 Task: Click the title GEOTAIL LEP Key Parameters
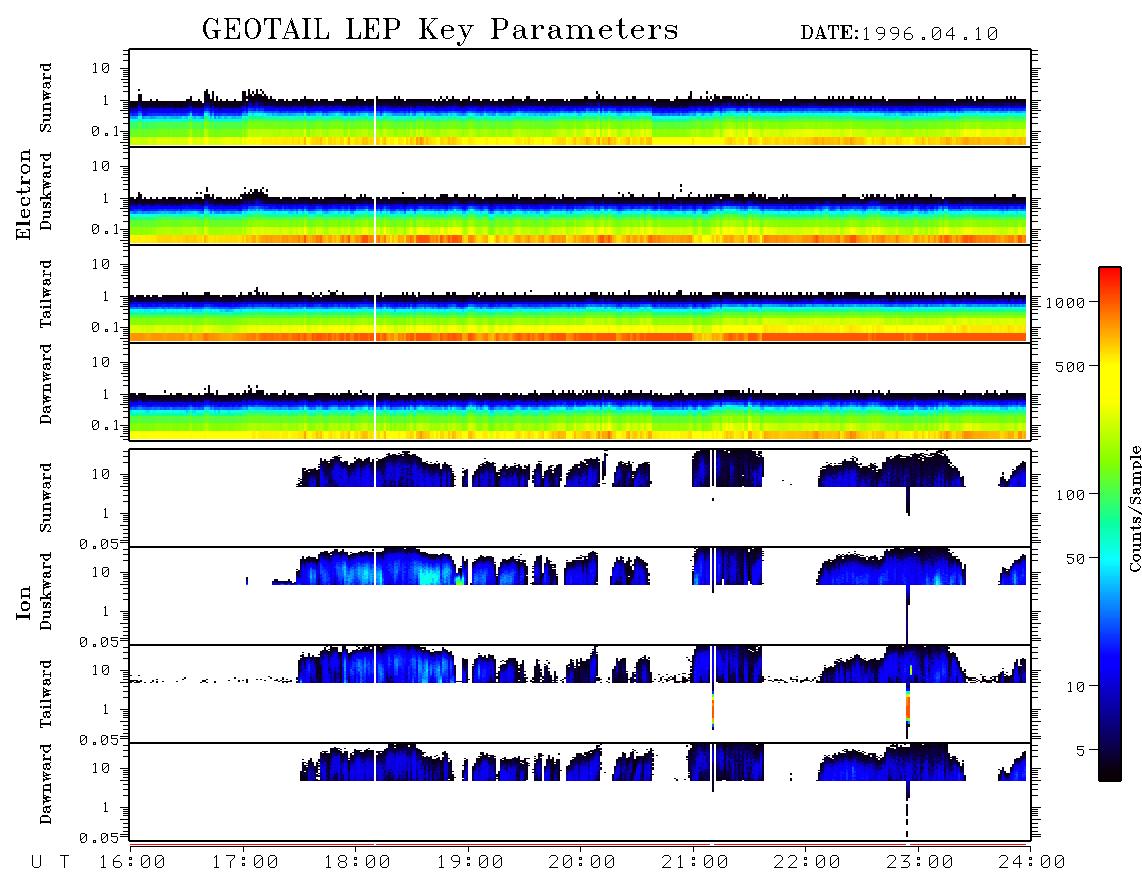[x=440, y=30]
